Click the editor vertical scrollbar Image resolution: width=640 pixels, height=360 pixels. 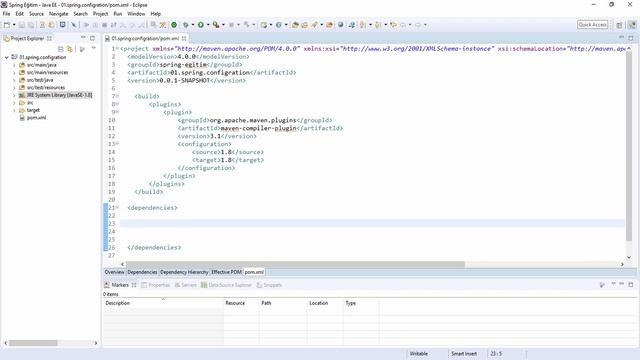629,145
